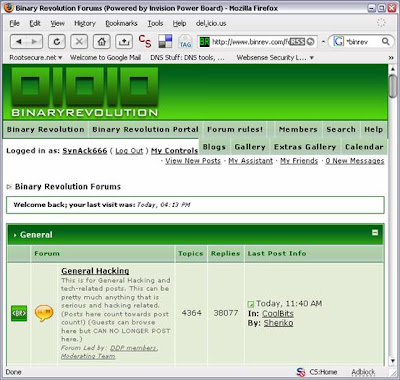
Task: Open the General Hacking forum link
Action: pyautogui.click(x=95, y=271)
